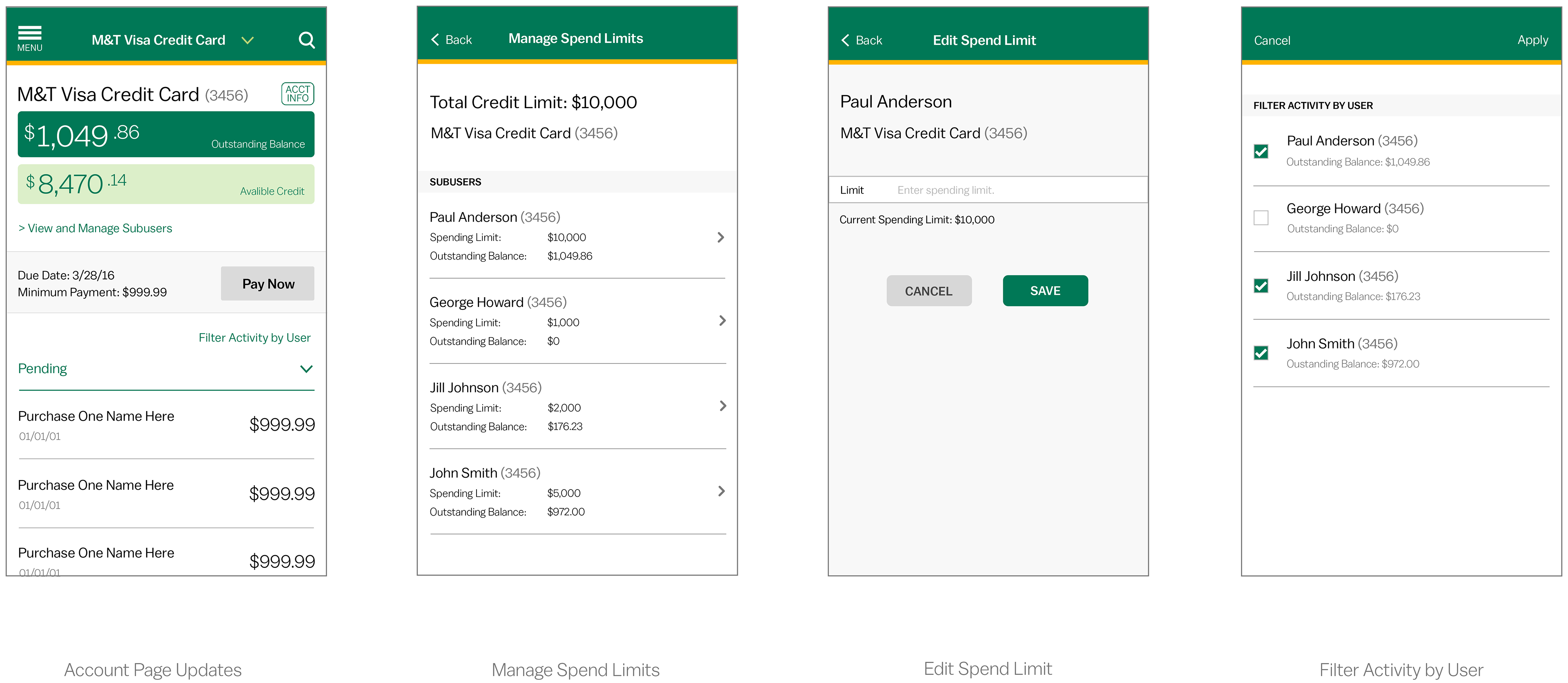Select Jill Johnson (3456) subuser name in Manage Spend Limits
1568x683 pixels.
click(486, 388)
